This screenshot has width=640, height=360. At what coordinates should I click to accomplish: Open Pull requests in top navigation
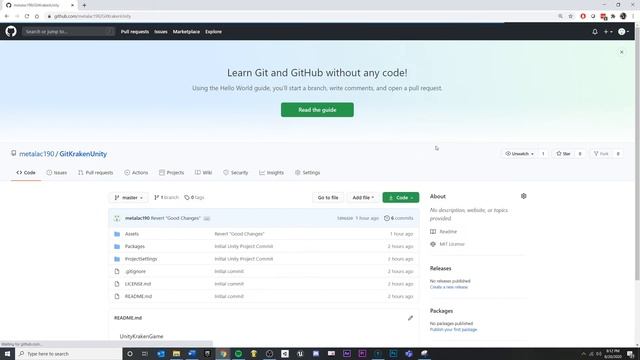(135, 32)
